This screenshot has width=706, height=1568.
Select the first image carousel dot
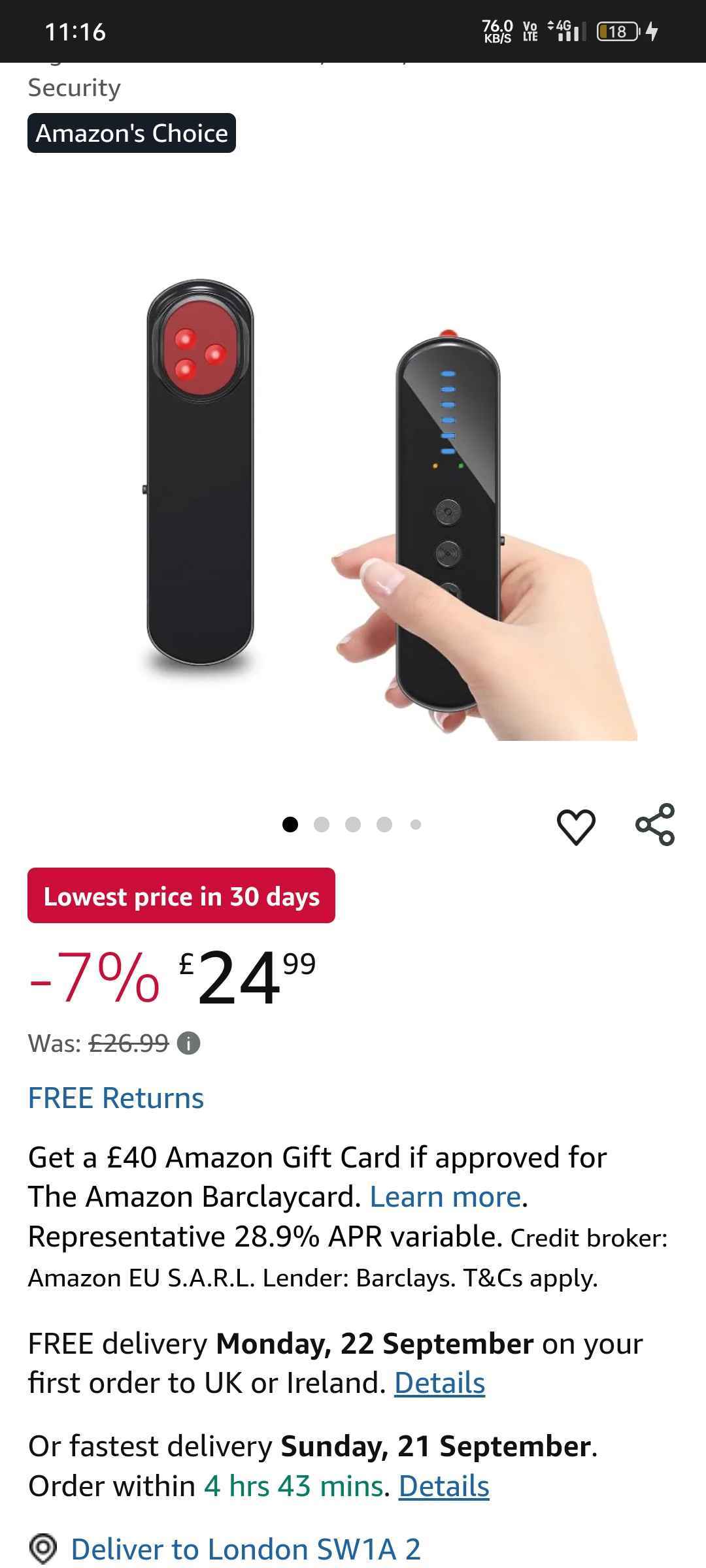click(x=290, y=825)
